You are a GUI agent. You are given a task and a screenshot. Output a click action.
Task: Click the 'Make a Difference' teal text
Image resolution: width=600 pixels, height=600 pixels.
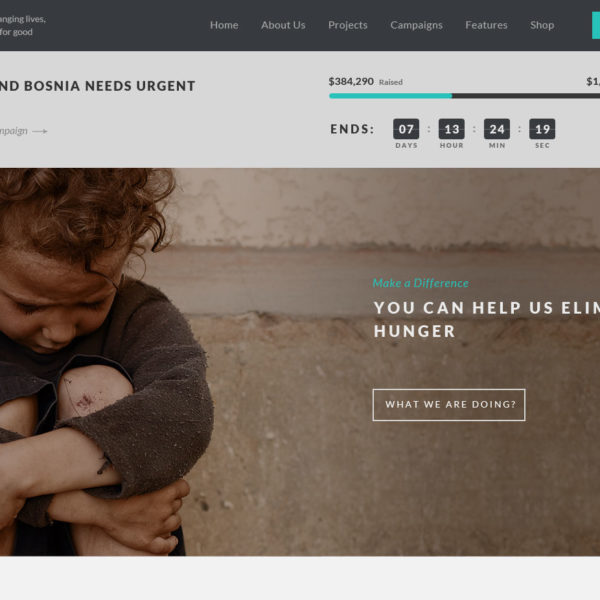click(x=421, y=283)
